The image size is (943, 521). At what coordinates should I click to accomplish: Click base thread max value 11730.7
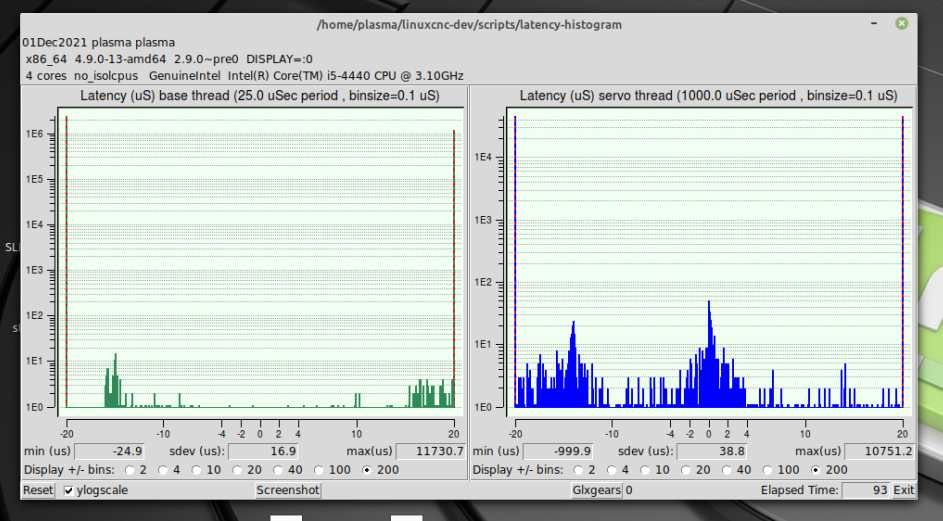point(430,451)
